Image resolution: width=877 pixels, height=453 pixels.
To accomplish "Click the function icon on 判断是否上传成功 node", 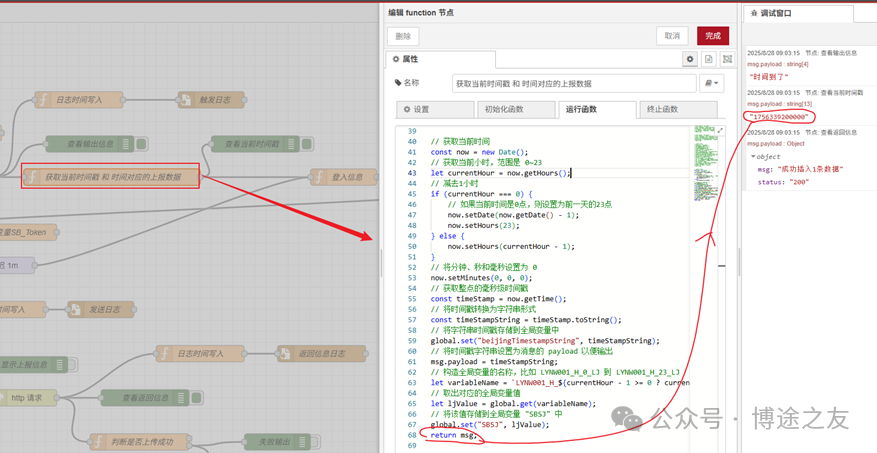I will pos(97,442).
